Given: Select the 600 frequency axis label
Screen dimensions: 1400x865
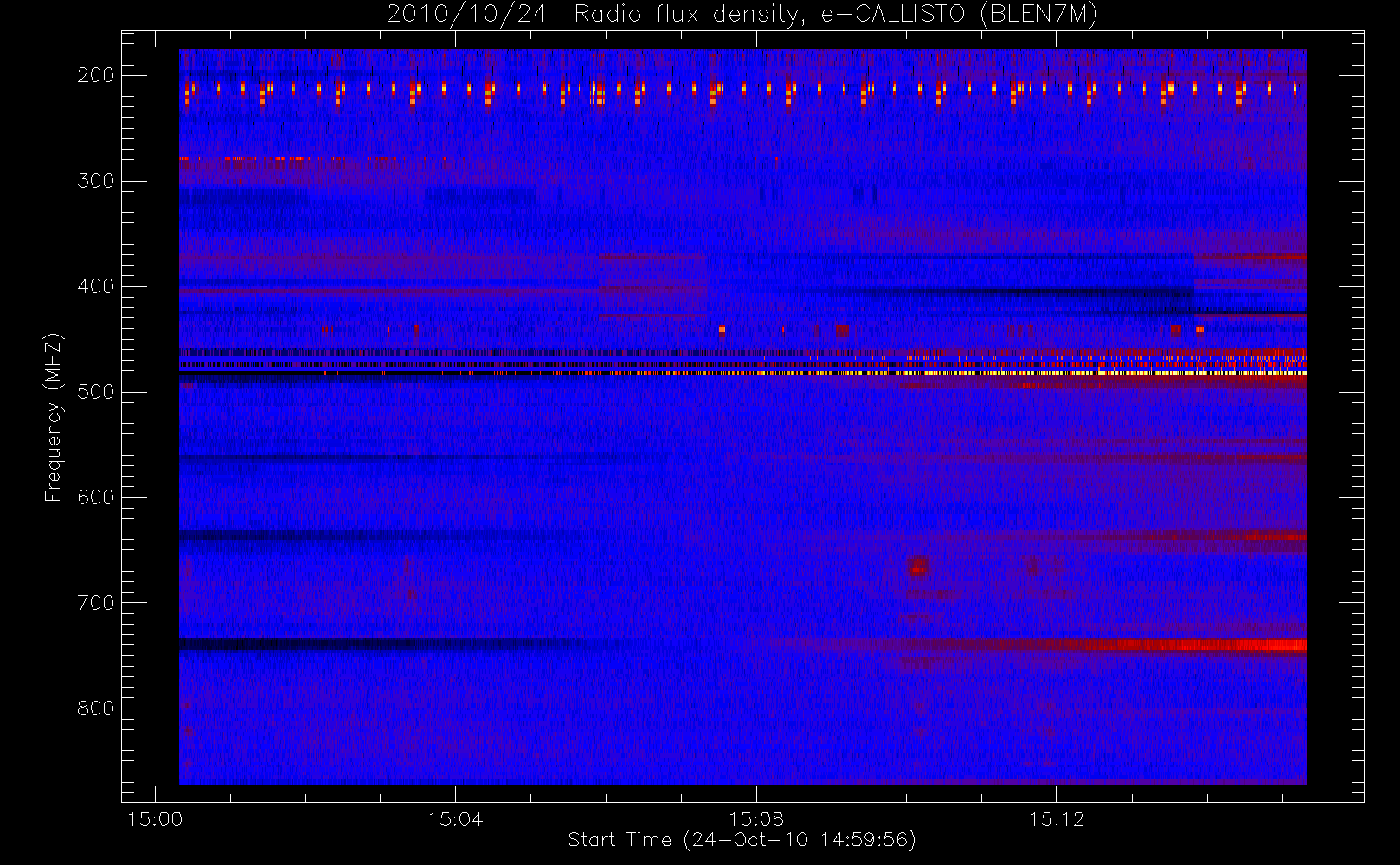Looking at the screenshot, I should [x=95, y=497].
